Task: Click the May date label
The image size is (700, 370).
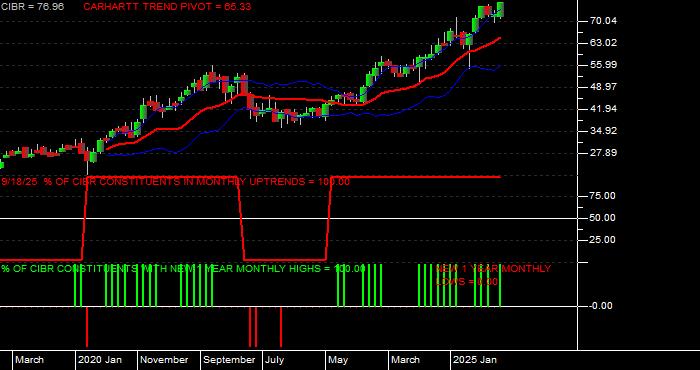Action: point(338,360)
